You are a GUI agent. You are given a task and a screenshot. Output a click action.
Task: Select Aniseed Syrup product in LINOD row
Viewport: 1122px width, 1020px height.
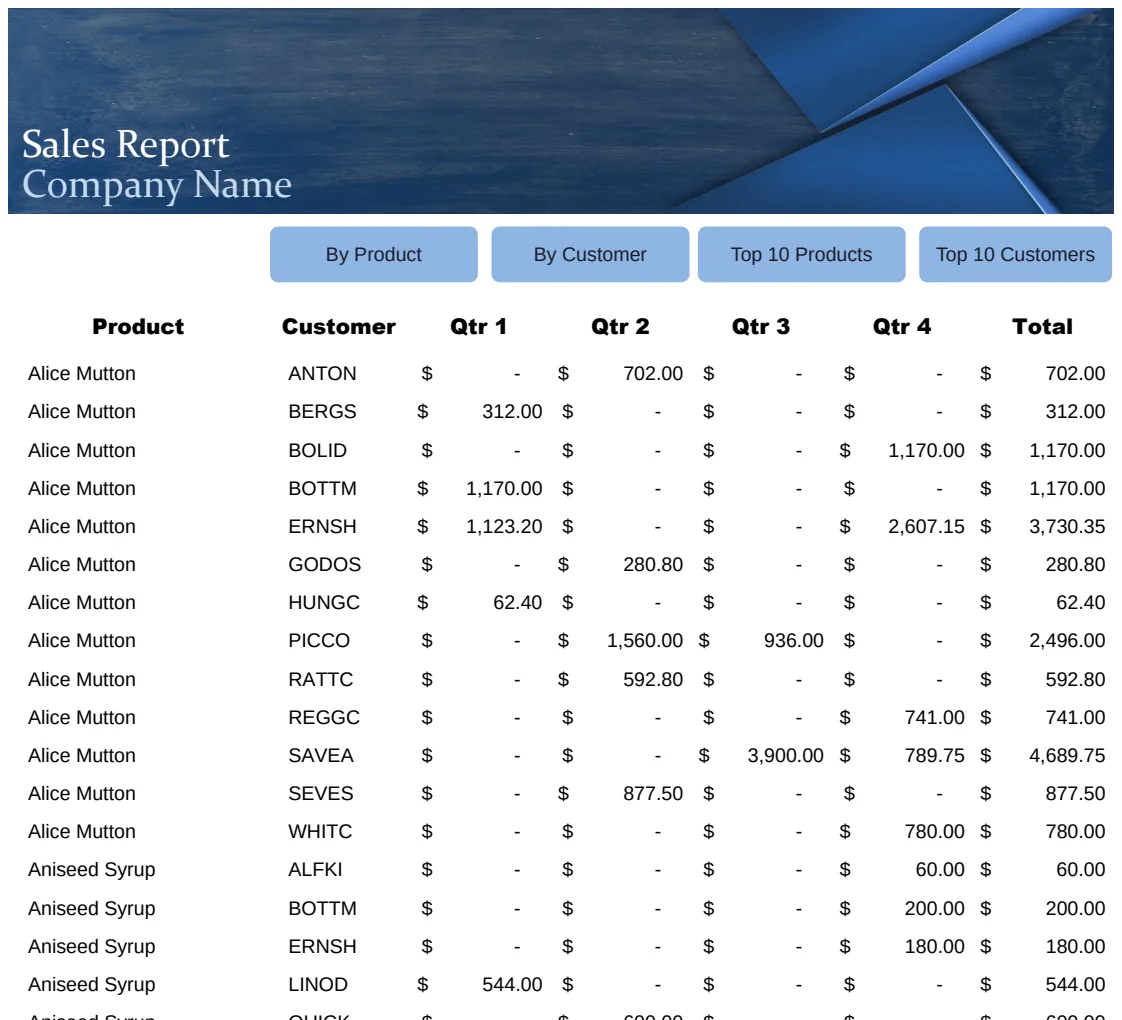[92, 985]
